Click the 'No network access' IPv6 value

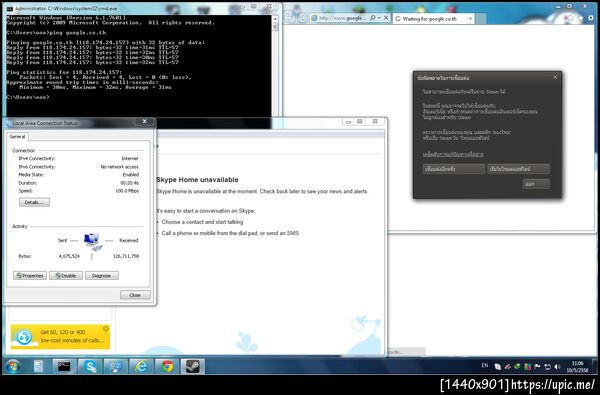pyautogui.click(x=119, y=167)
